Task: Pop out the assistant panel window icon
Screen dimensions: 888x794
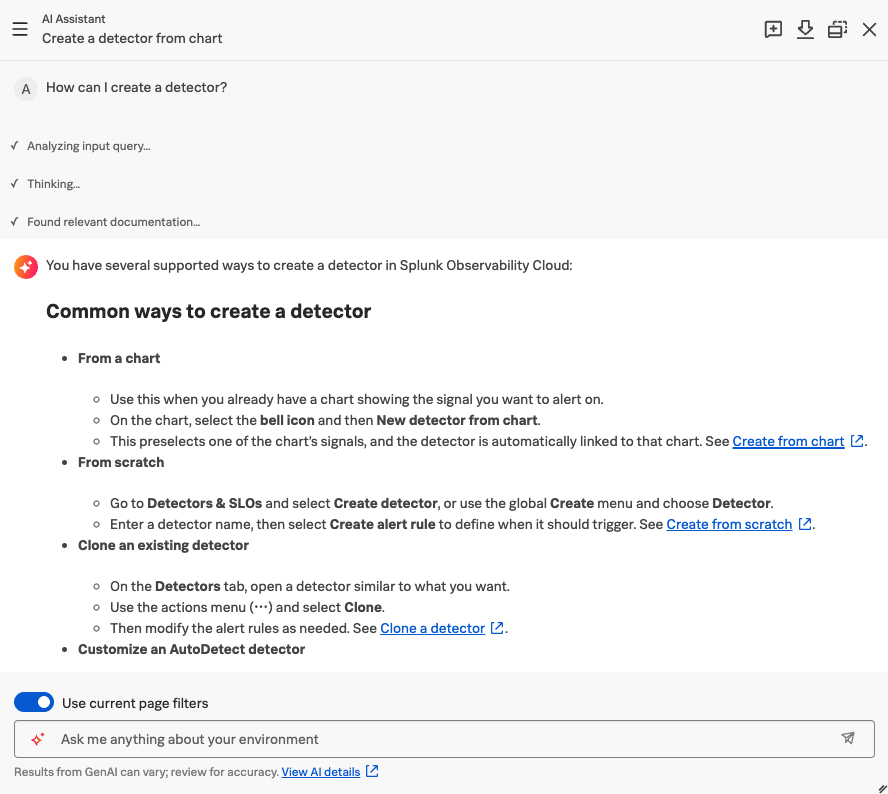Action: click(x=837, y=29)
